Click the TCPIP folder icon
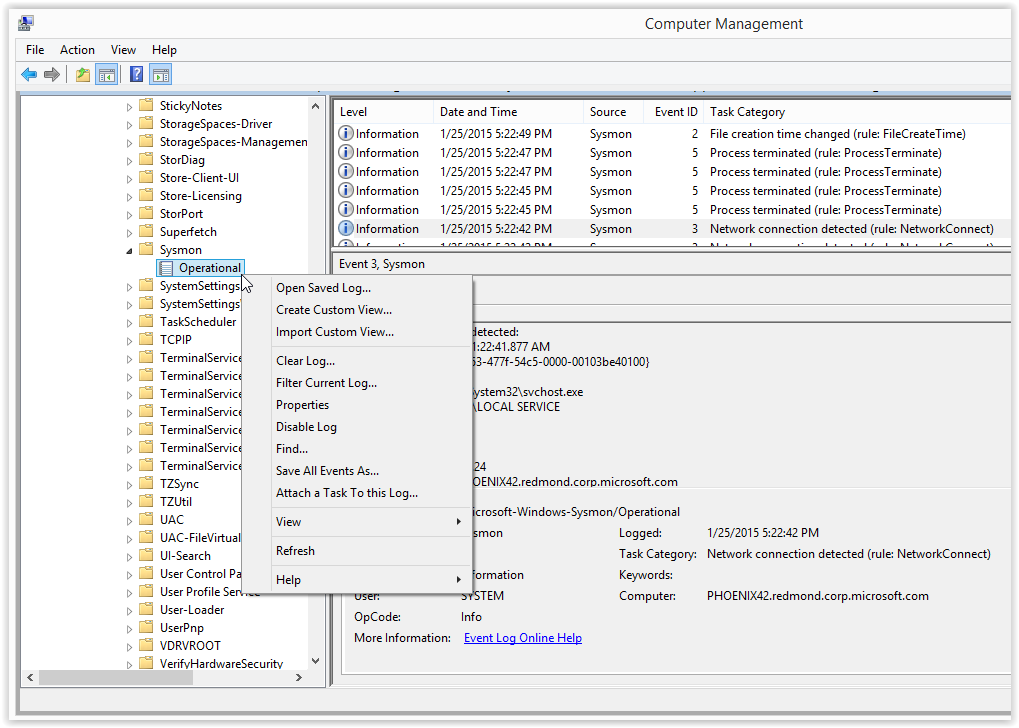 coord(146,339)
